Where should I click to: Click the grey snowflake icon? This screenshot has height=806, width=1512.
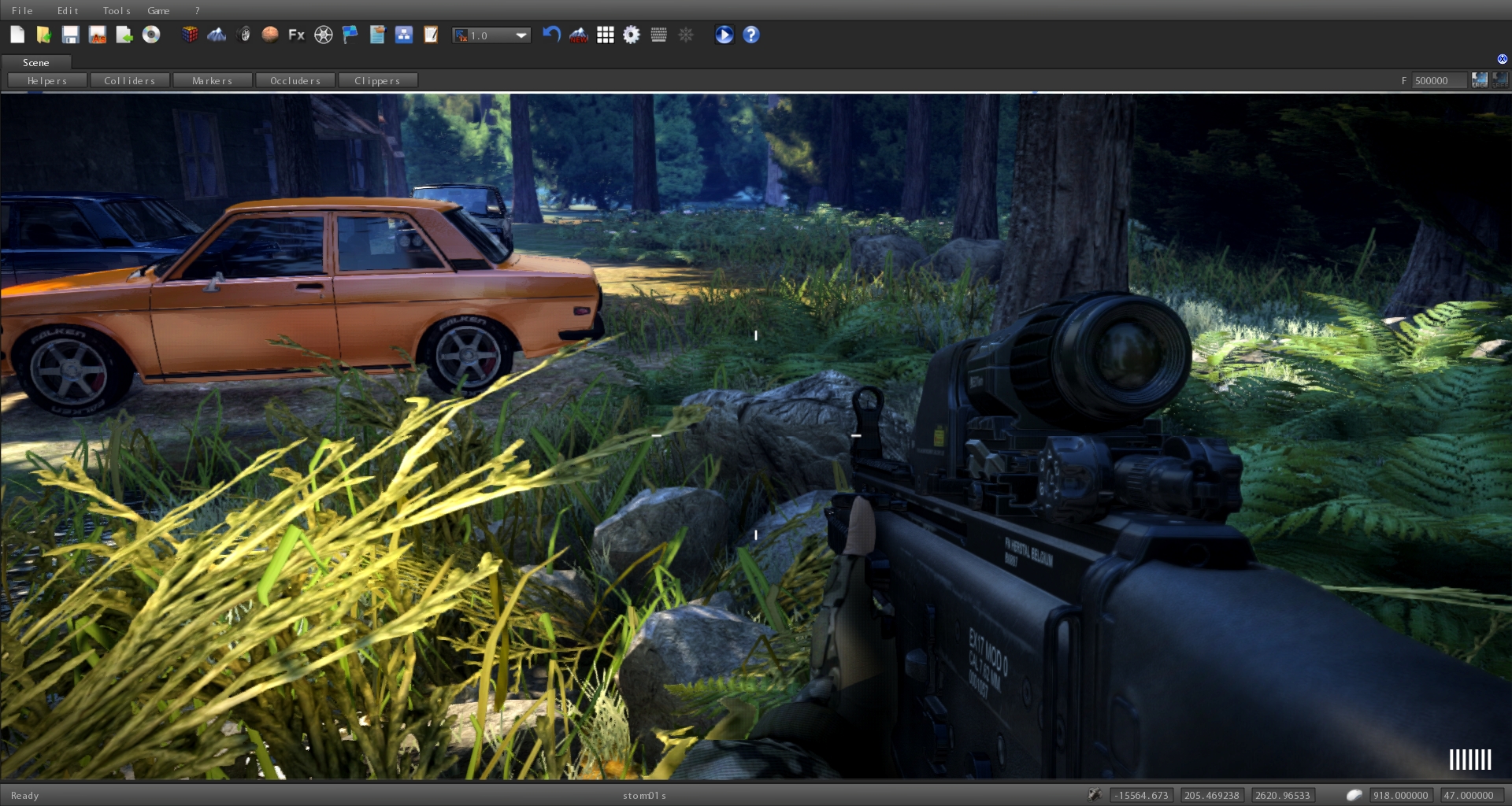686,35
